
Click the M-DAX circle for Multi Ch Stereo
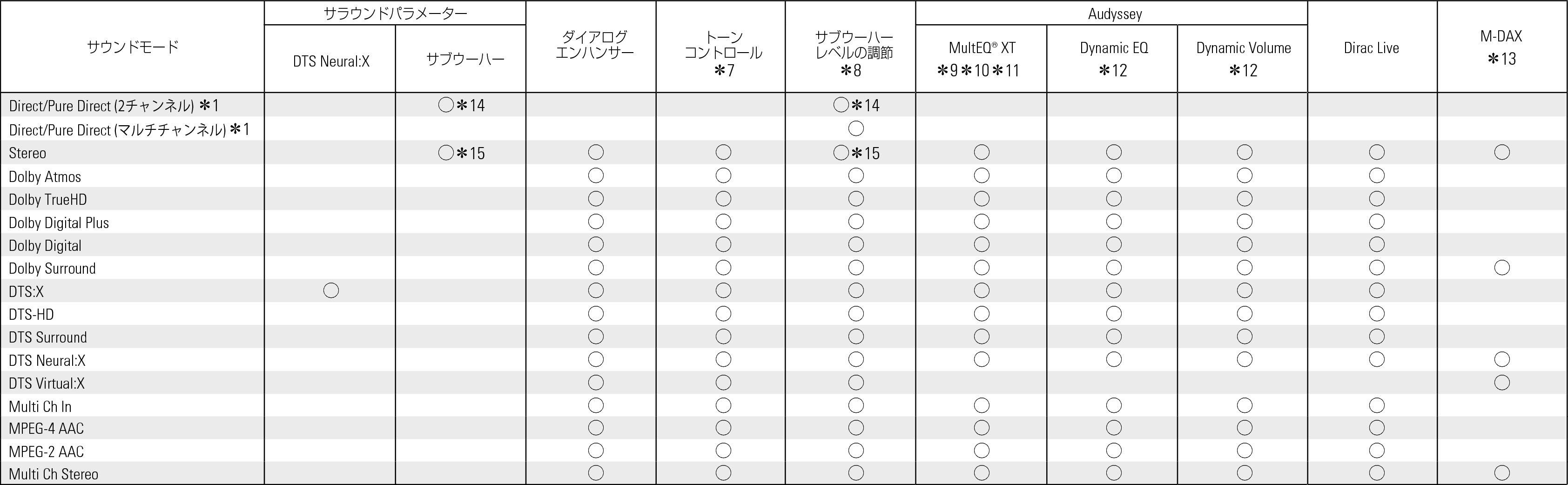[1501, 473]
